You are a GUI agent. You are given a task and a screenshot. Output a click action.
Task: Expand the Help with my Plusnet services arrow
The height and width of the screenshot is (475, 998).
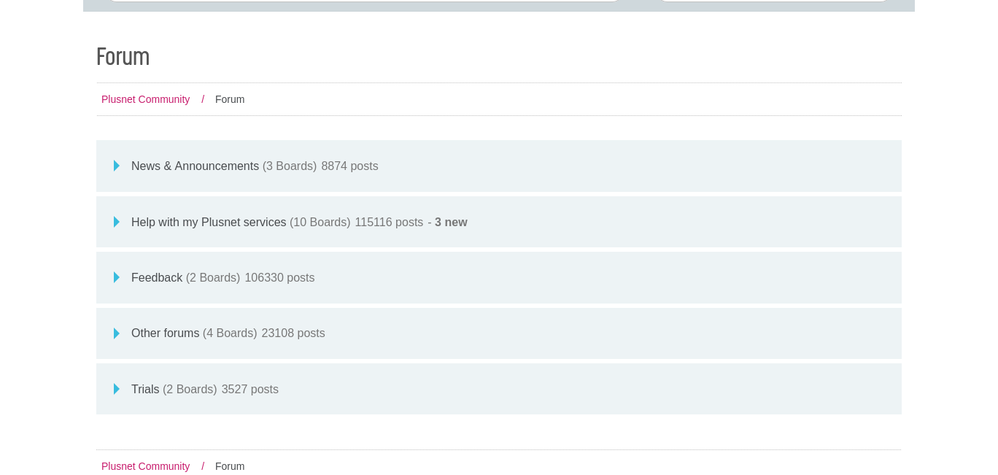[116, 222]
